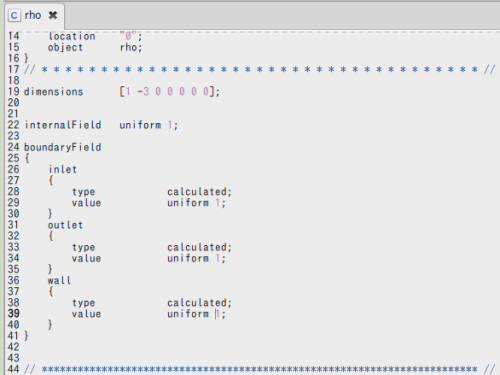This screenshot has width=500, height=375.
Task: Click line number 39 in the gutter
Action: tap(14, 313)
